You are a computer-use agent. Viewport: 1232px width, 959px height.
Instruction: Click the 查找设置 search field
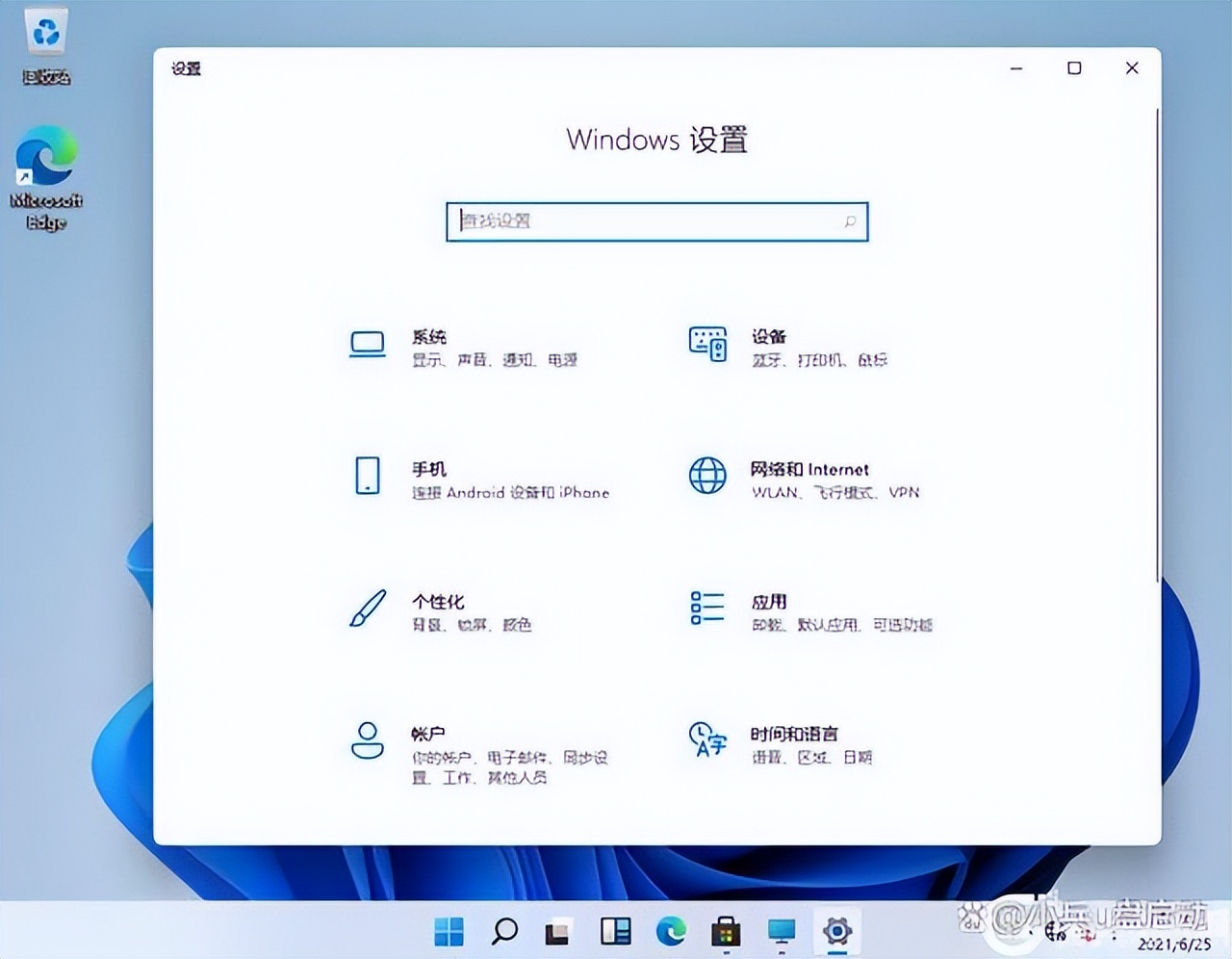pyautogui.click(x=657, y=221)
